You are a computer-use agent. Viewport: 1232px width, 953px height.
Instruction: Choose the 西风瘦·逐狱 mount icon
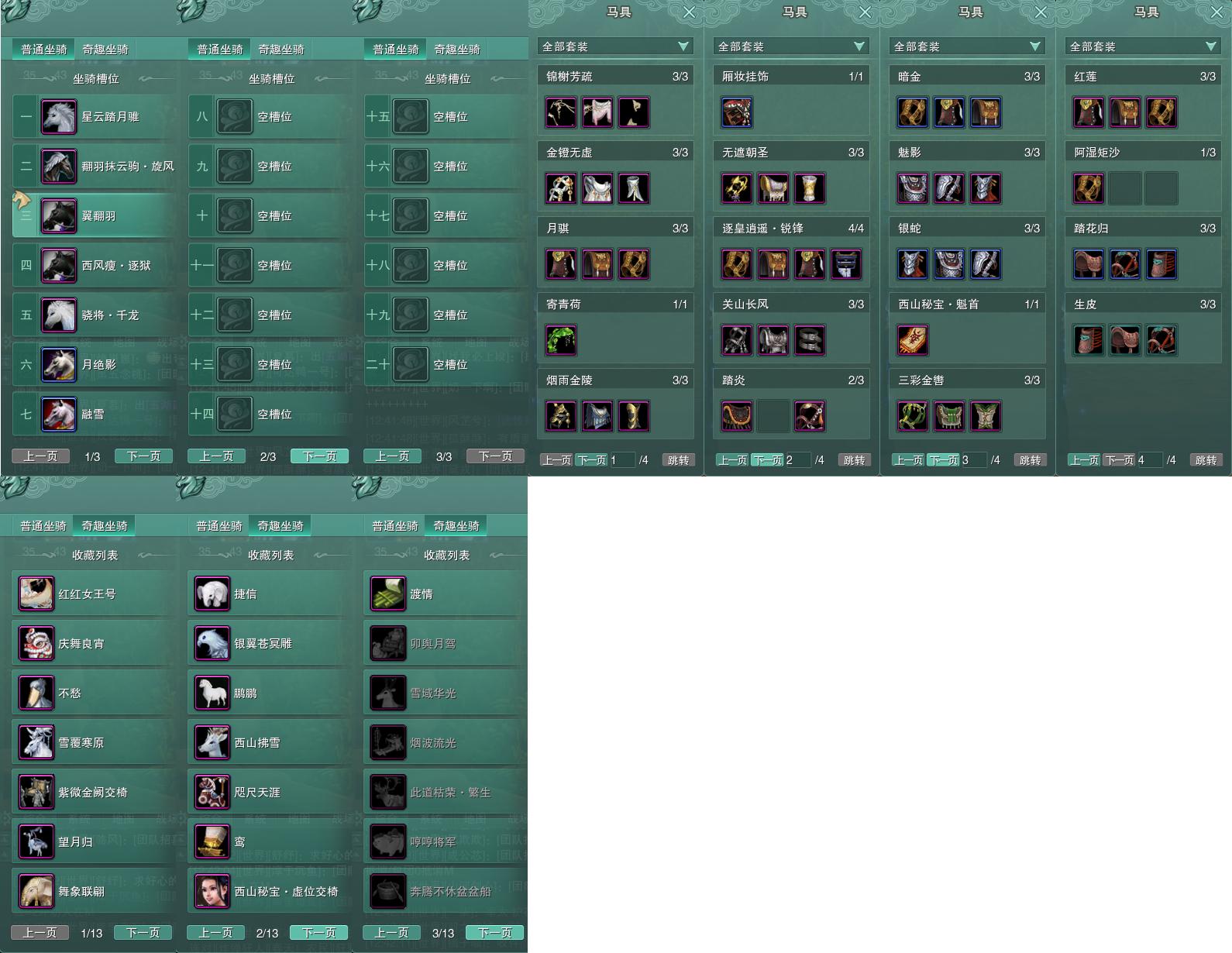(x=59, y=266)
